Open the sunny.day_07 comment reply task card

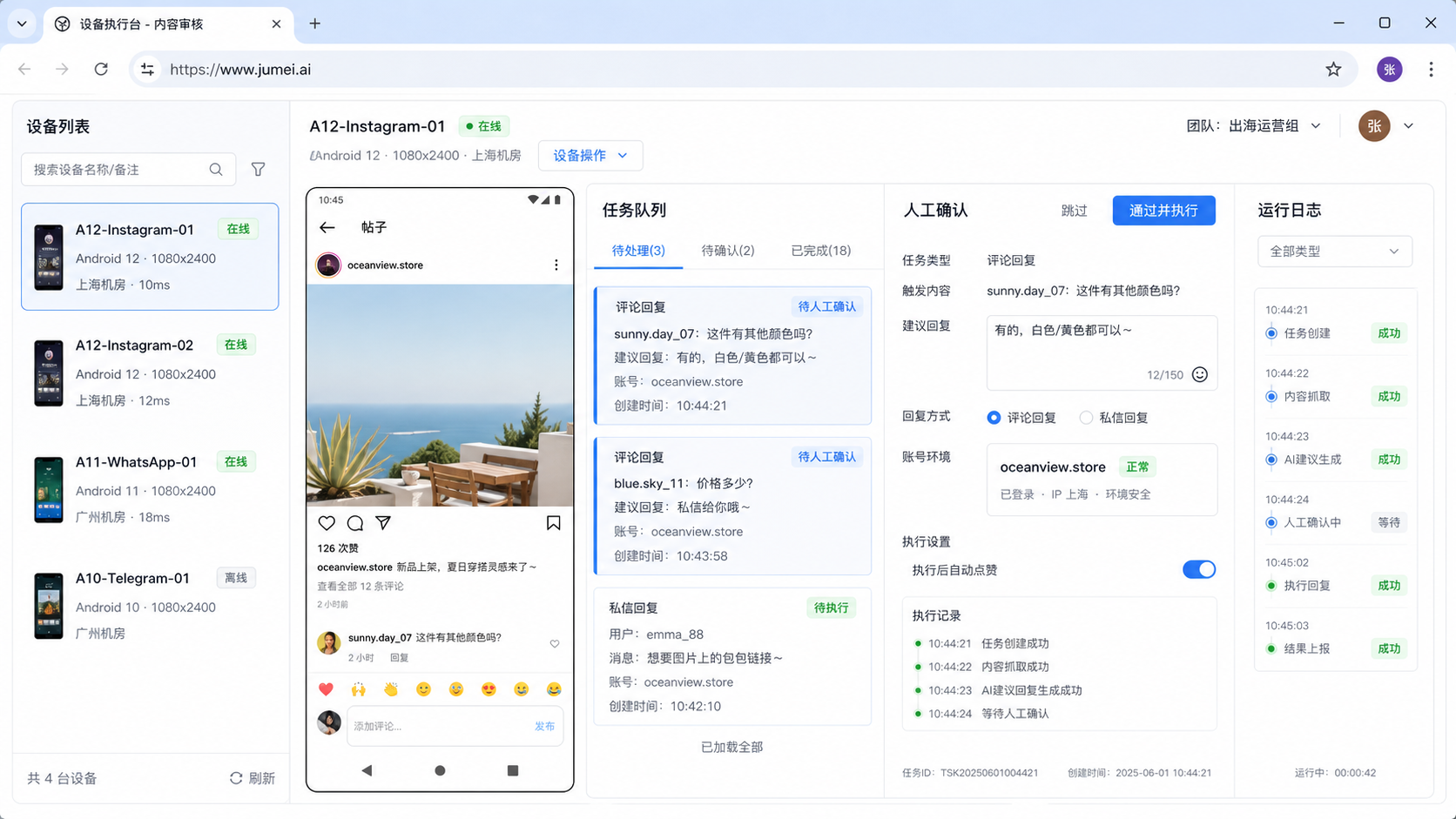(x=732, y=356)
